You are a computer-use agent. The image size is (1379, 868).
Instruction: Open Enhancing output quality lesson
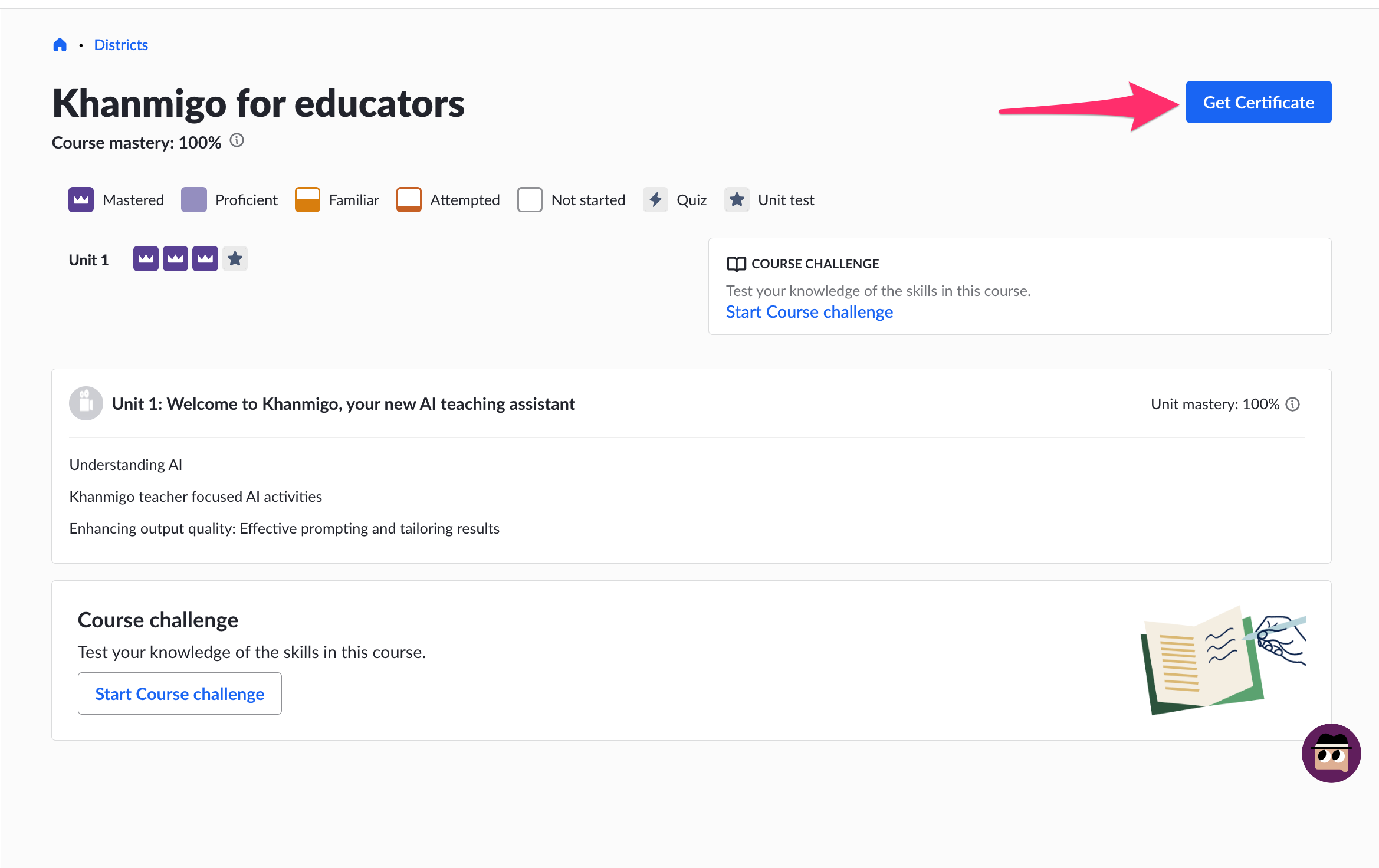(x=284, y=528)
